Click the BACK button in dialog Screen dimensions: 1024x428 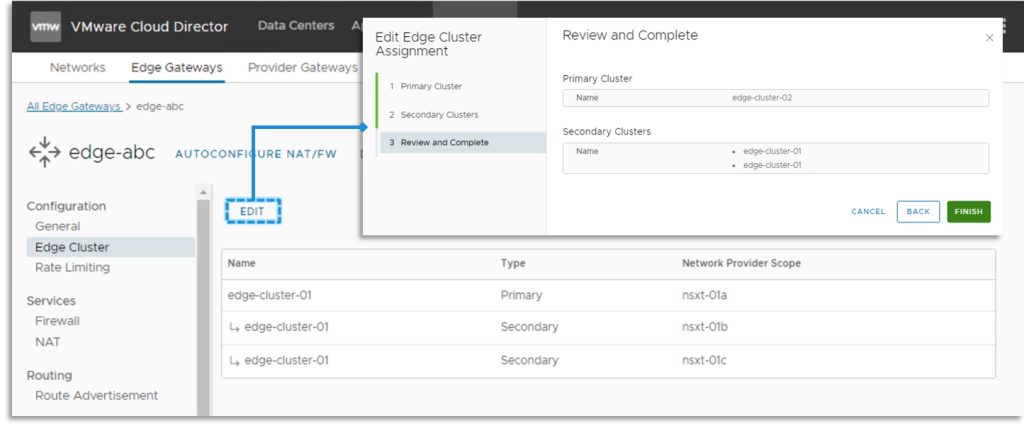click(x=918, y=212)
